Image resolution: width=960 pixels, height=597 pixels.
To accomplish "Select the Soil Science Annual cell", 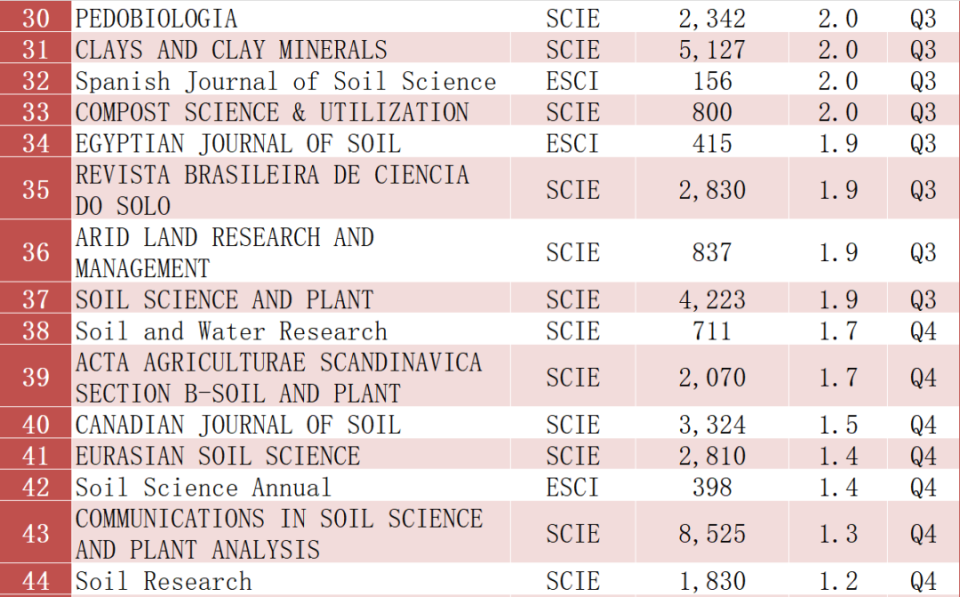I will [203, 487].
